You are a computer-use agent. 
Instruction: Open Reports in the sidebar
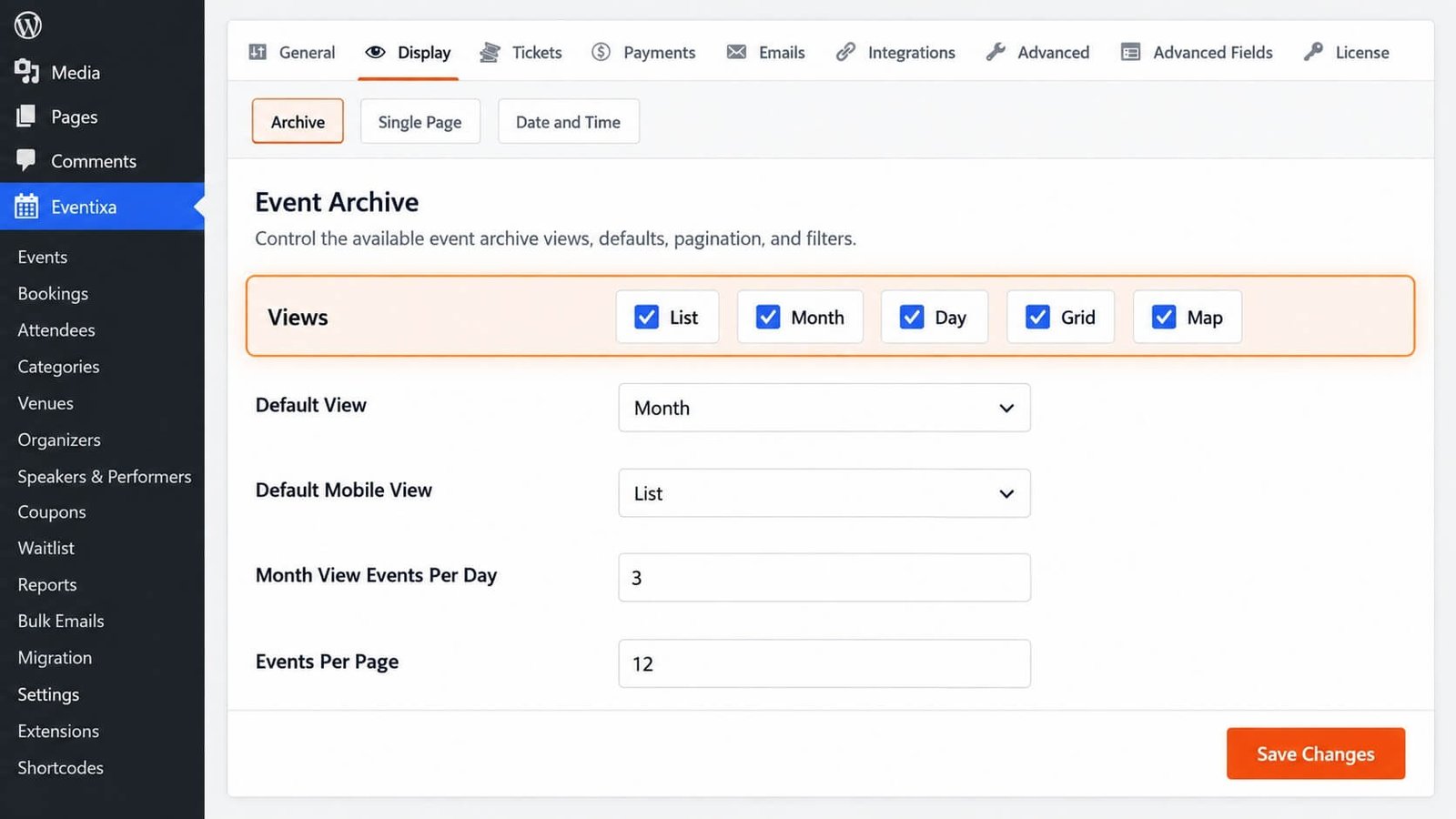[x=47, y=584]
